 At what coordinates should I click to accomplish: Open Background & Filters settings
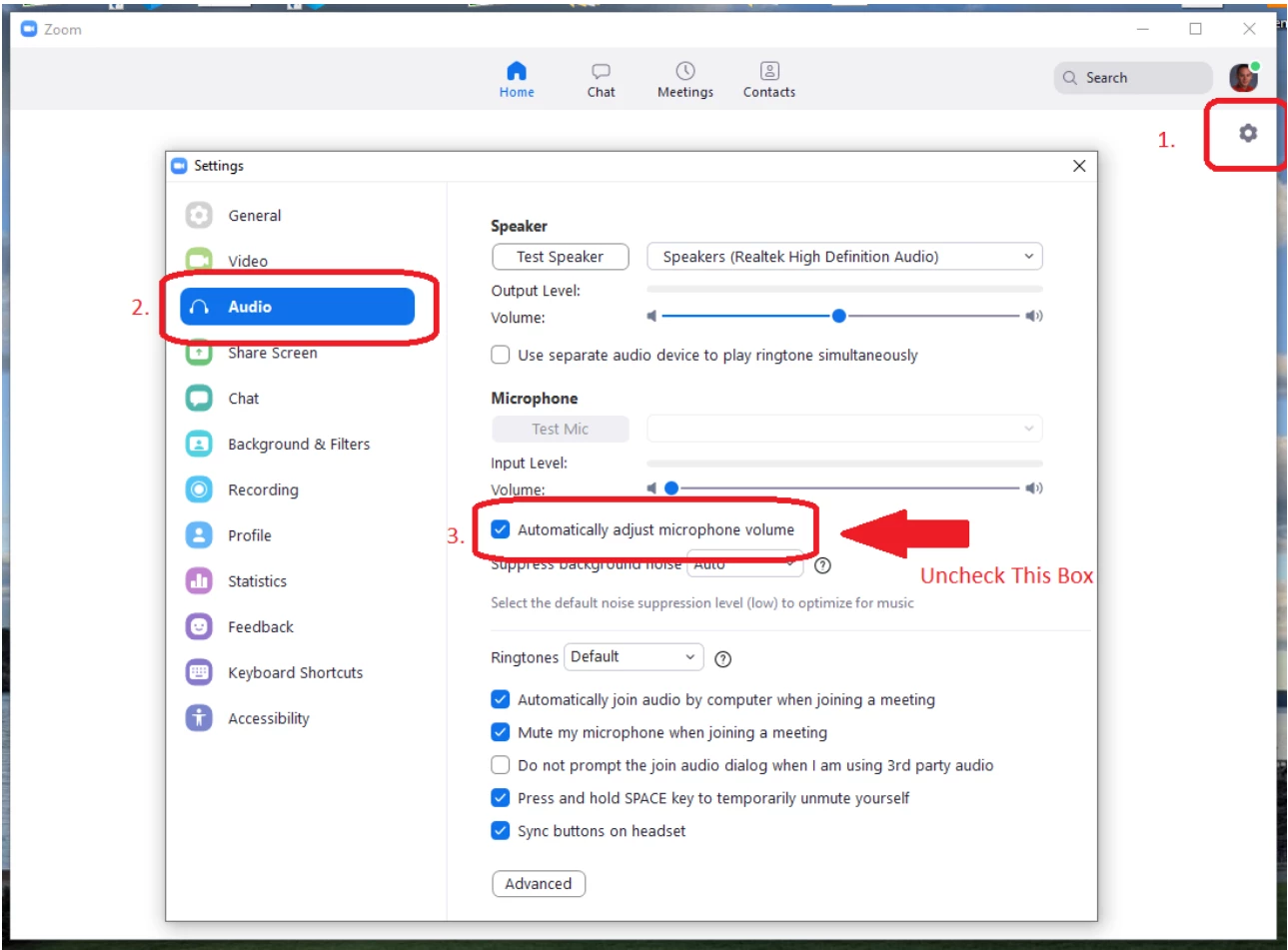[x=298, y=445]
